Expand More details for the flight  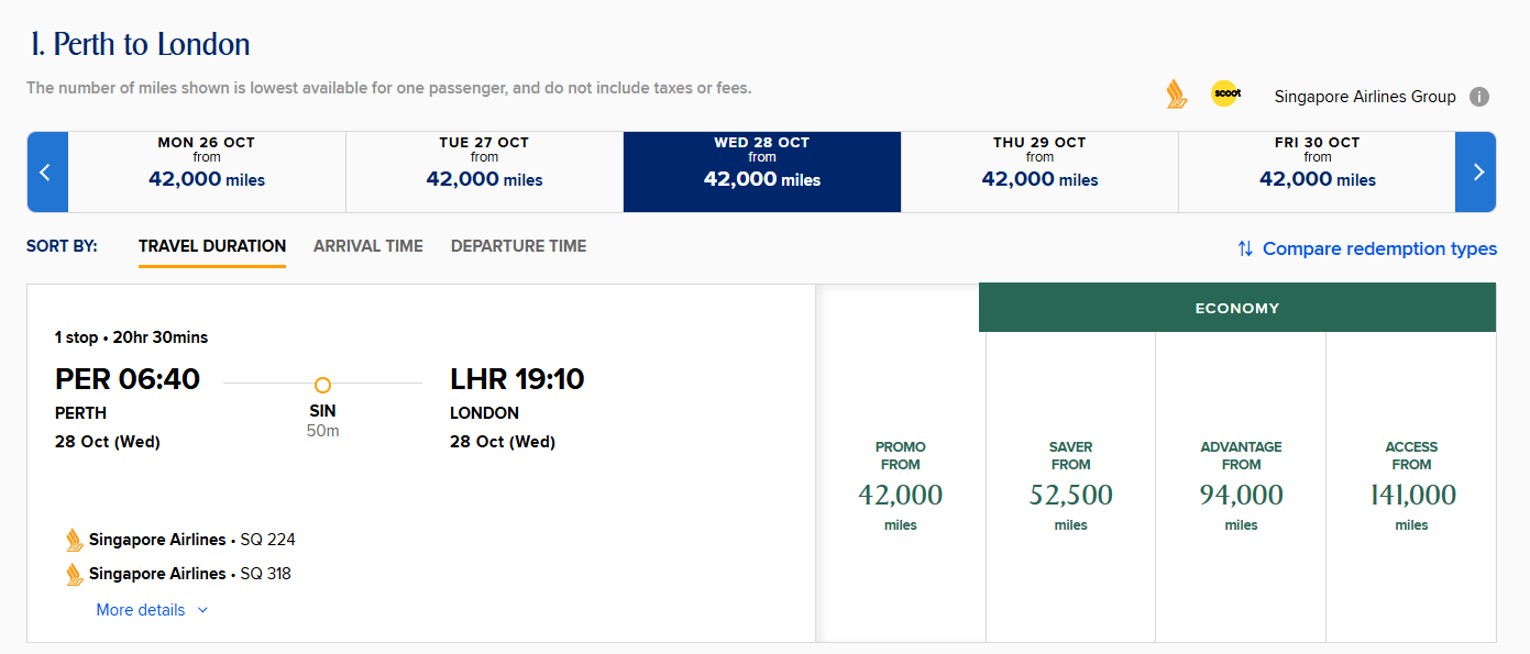[152, 610]
